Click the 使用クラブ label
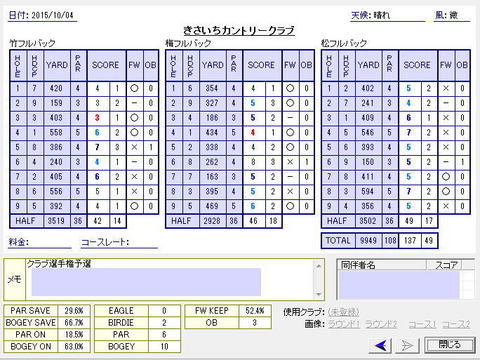480x360 pixels. (x=304, y=312)
